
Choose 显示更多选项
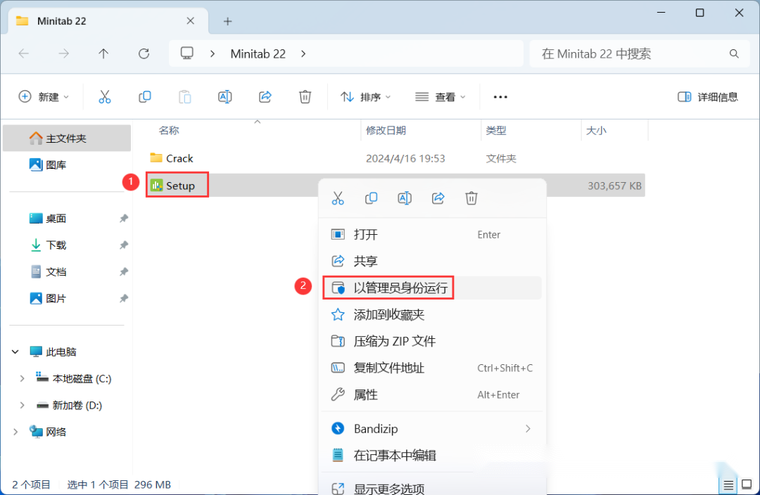click(x=432, y=487)
